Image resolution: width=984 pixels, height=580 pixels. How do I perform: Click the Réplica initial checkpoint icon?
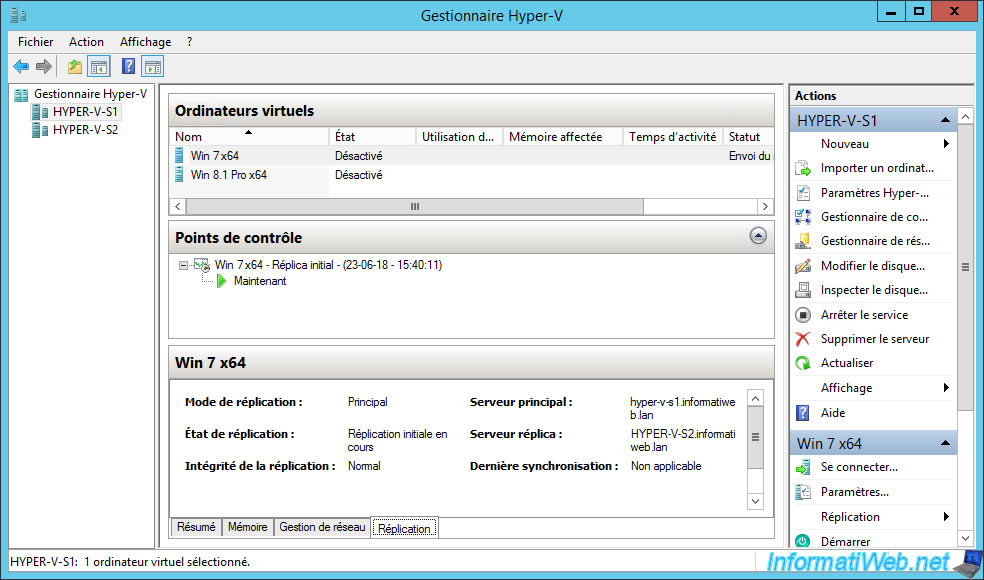coord(201,266)
